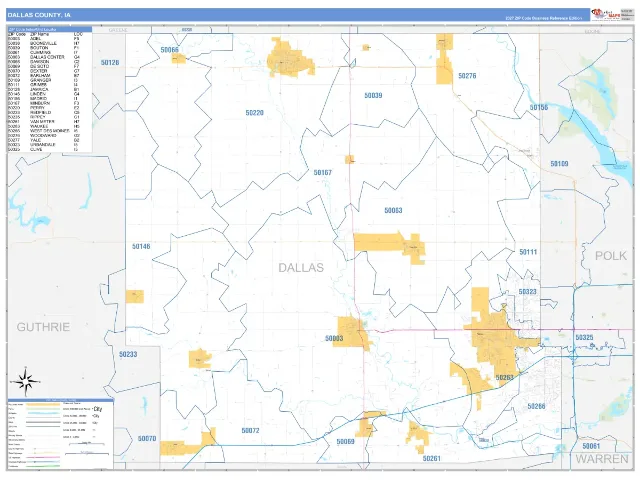Click the publisher logo in the header
Image resolution: width=640 pixels, height=480 pixels.
coord(606,14)
